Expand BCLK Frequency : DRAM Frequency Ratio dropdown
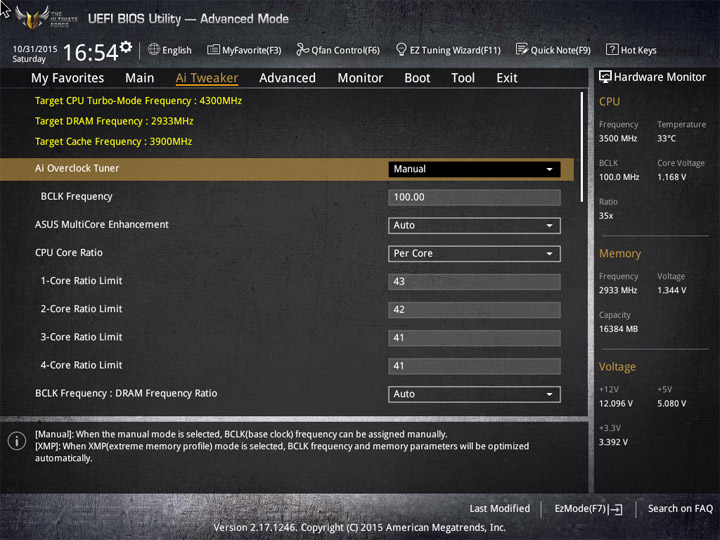 474,394
